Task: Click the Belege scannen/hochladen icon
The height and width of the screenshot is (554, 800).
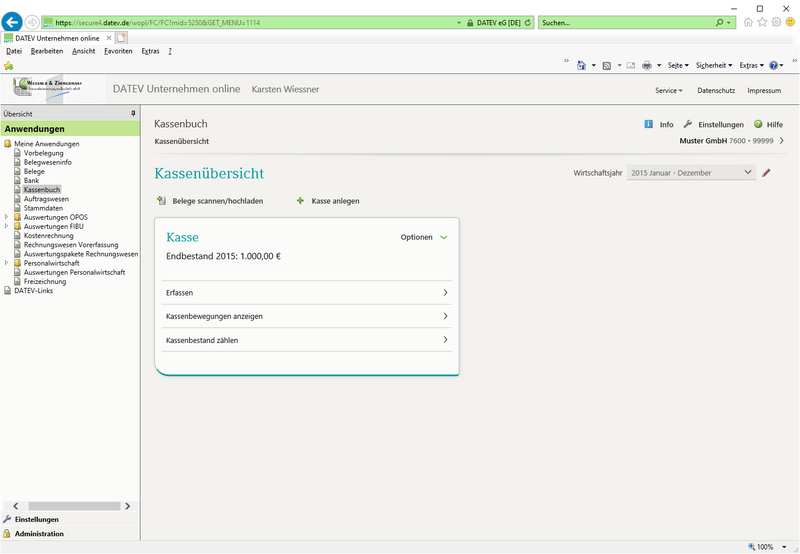Action: [161, 200]
